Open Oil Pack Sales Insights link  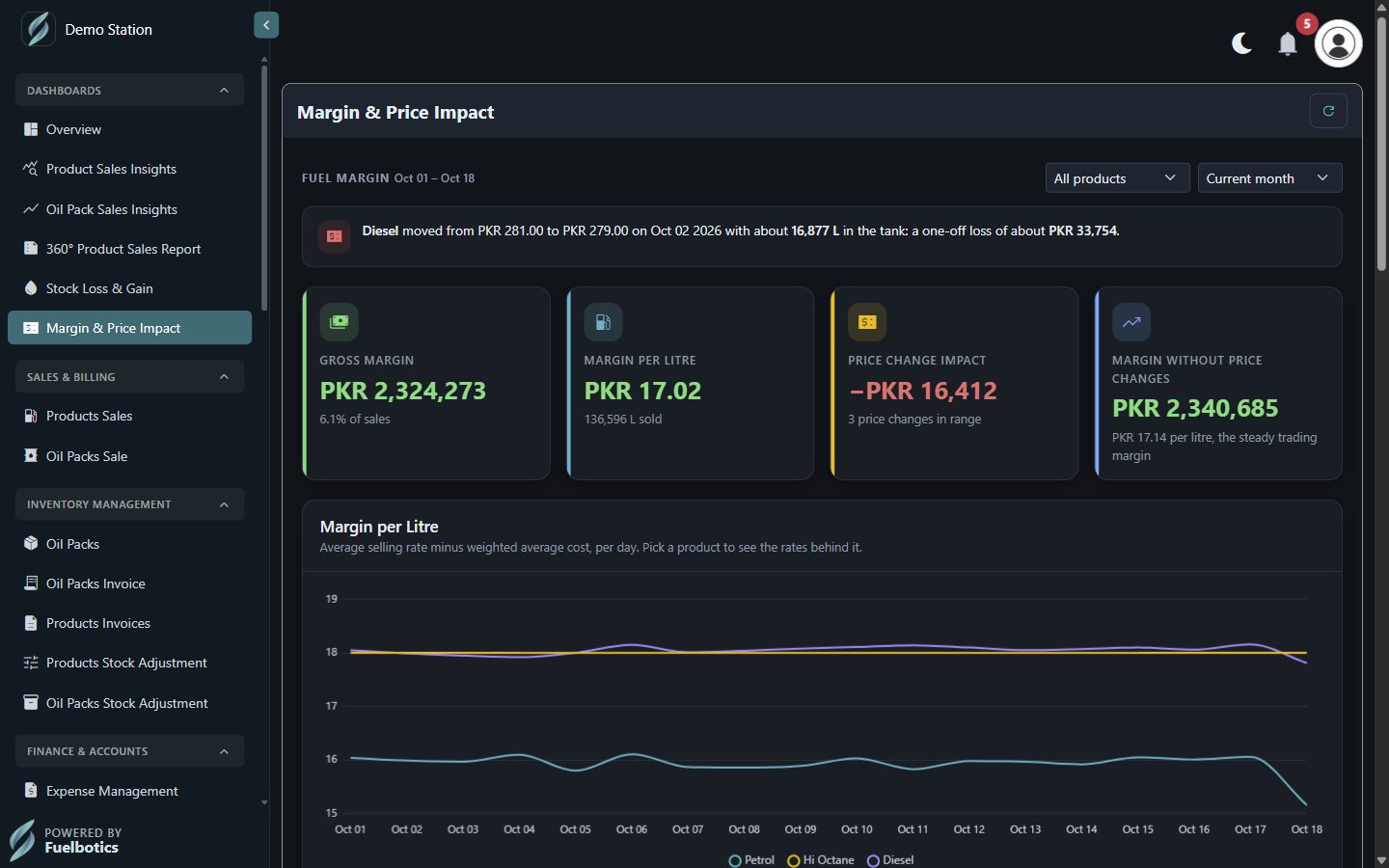pos(129,209)
